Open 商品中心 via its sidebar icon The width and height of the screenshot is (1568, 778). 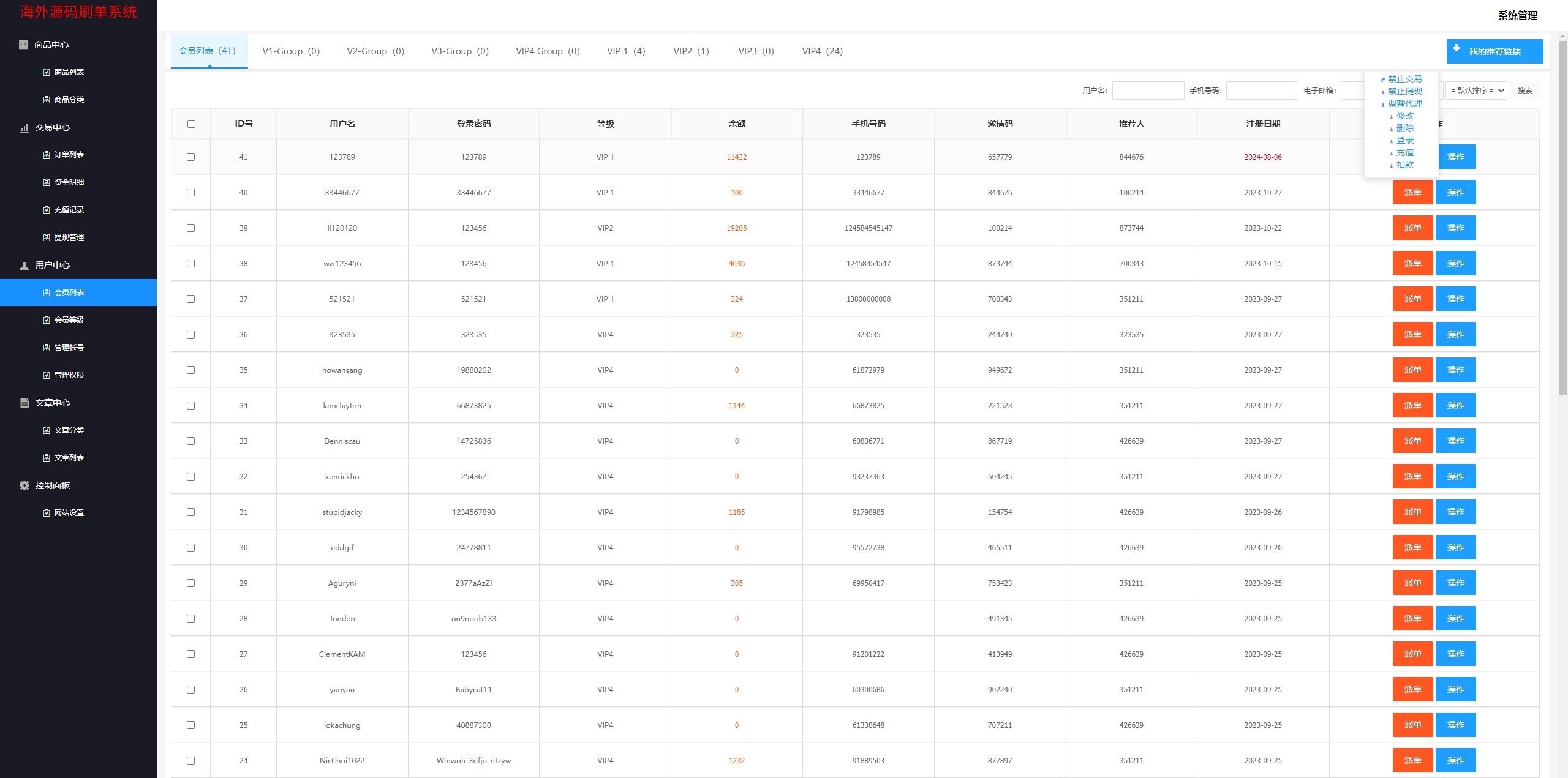[x=23, y=45]
